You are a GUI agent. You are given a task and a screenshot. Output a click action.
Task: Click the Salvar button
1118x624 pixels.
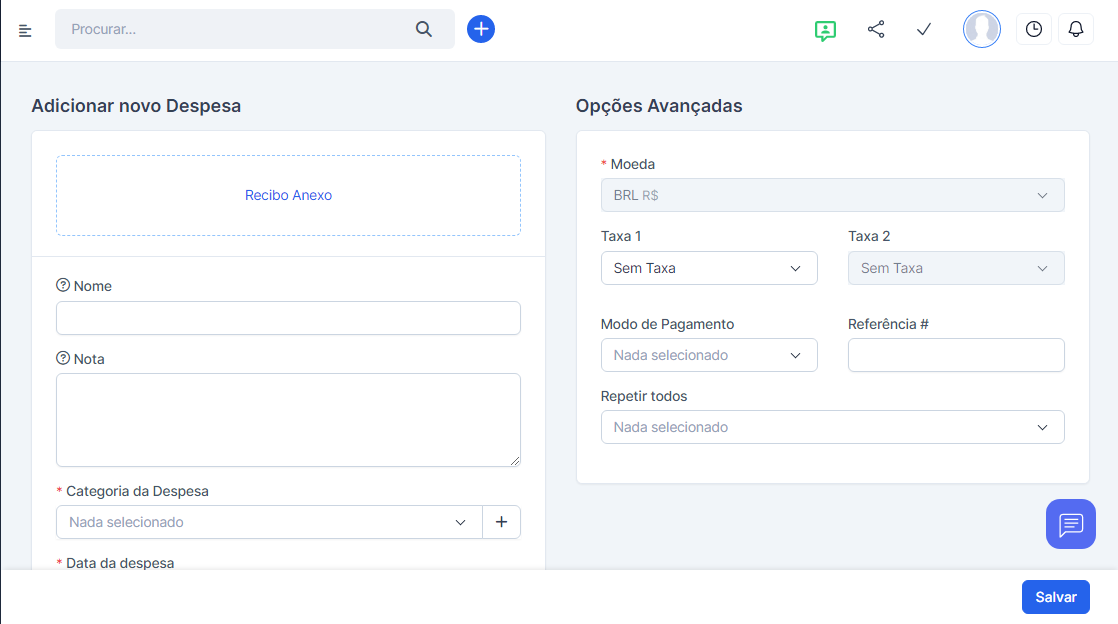click(x=1055, y=597)
